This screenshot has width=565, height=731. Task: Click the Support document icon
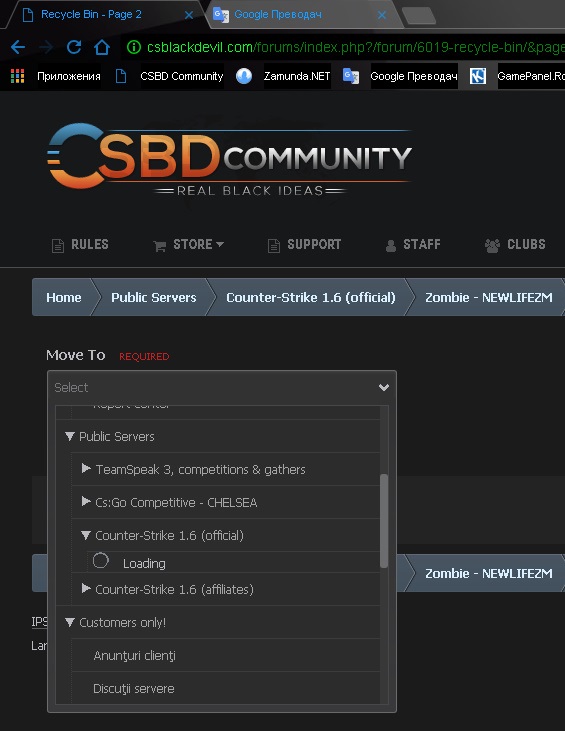coord(274,245)
